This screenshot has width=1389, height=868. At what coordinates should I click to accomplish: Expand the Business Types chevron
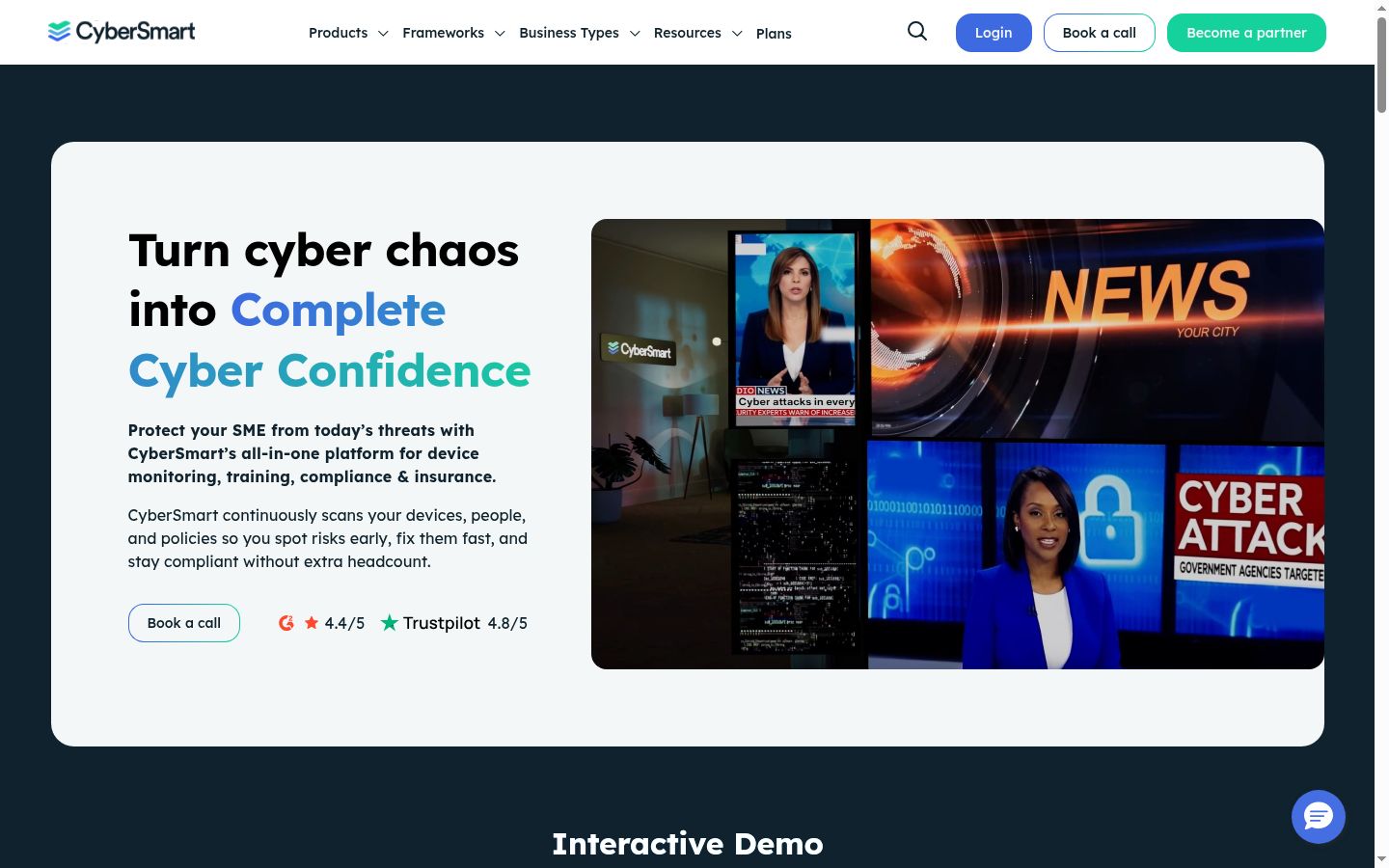tap(635, 34)
